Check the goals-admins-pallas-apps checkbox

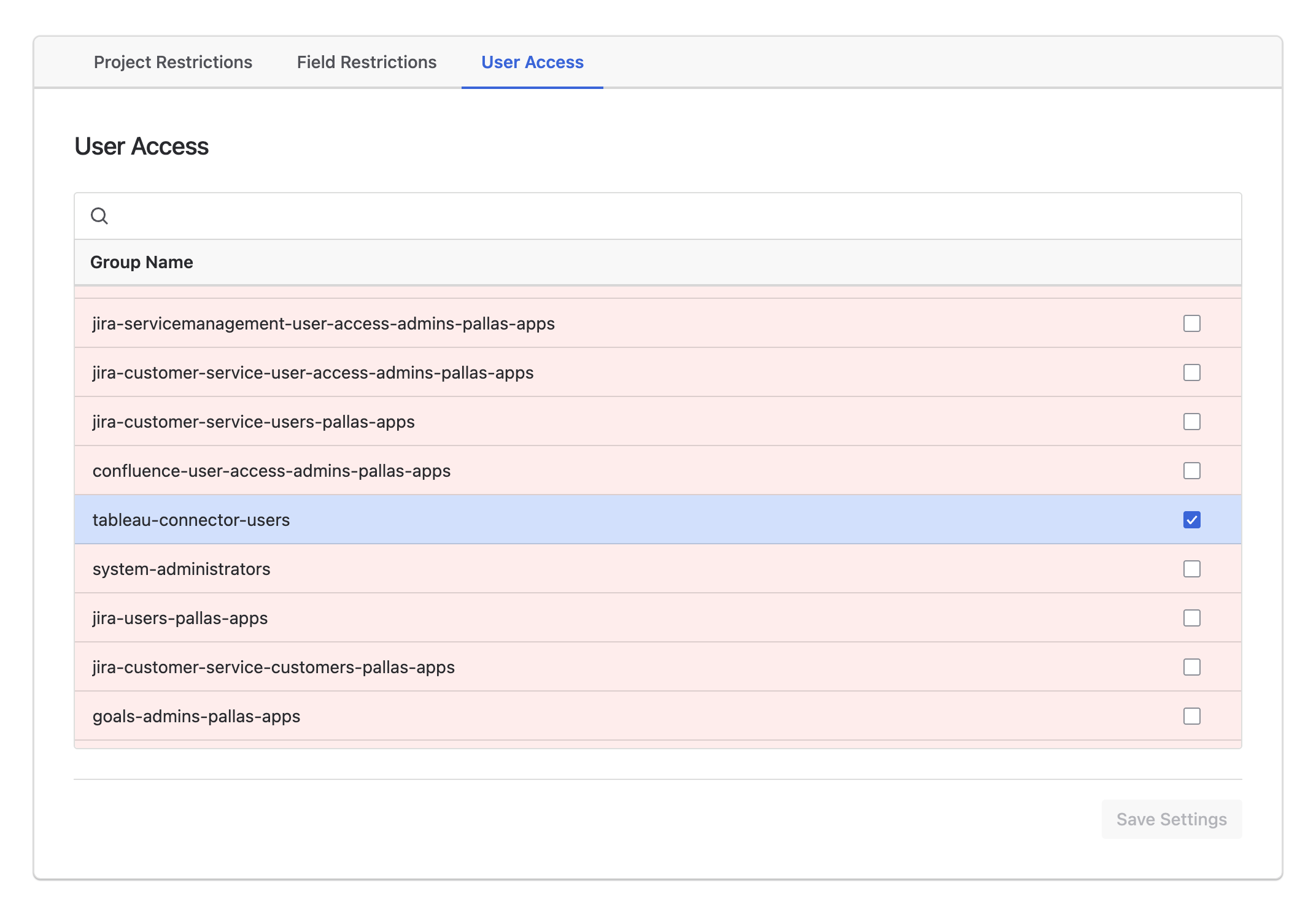(1192, 716)
